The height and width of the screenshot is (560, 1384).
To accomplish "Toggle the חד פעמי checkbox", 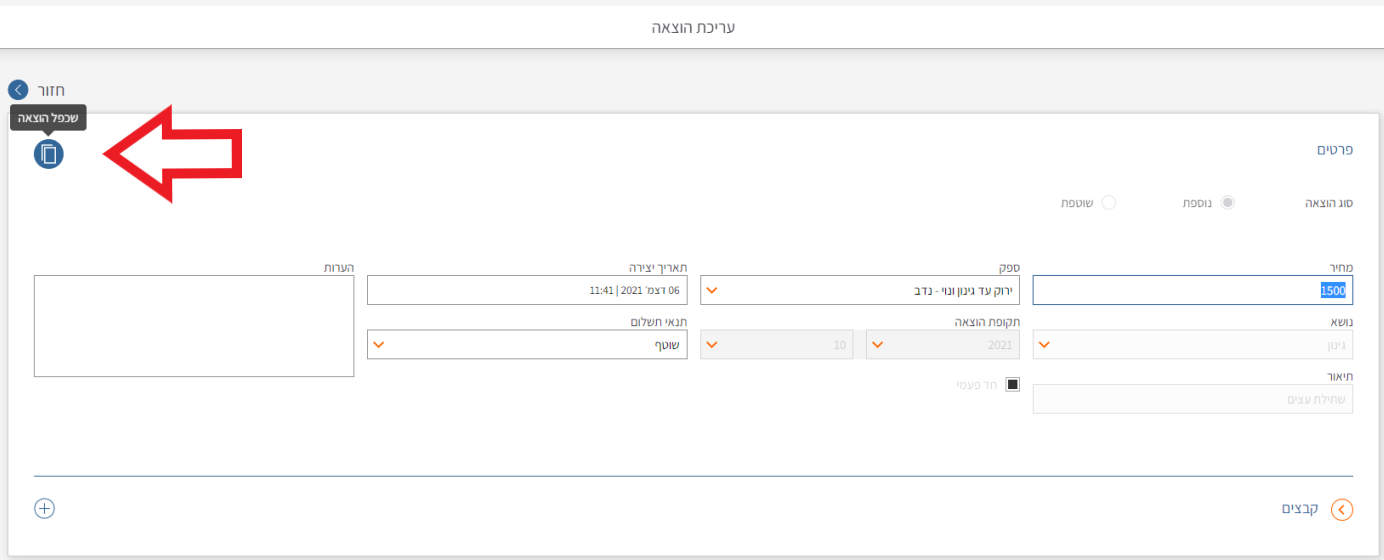I will [x=1012, y=384].
